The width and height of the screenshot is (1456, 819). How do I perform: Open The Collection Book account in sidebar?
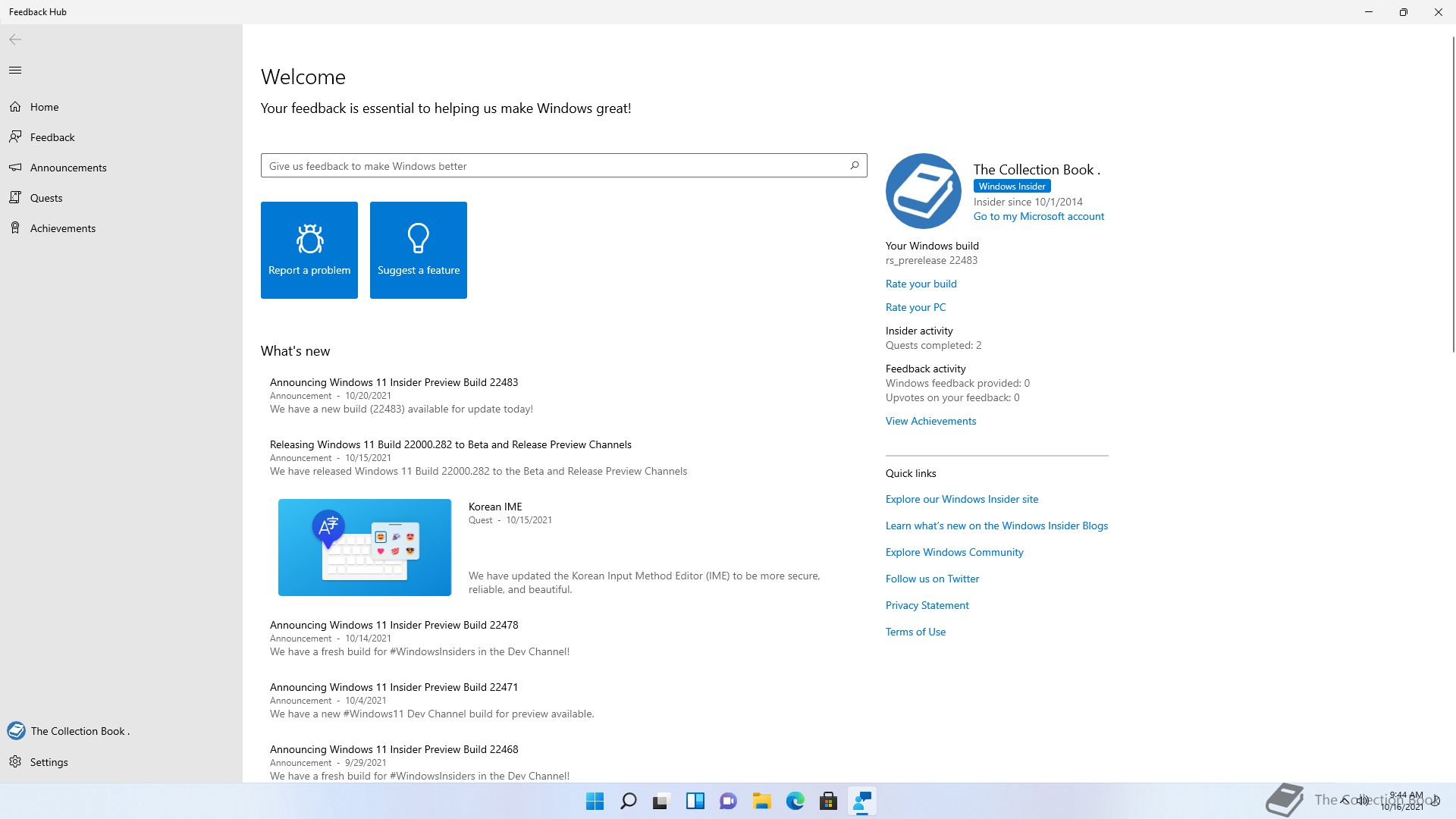pyautogui.click(x=121, y=731)
